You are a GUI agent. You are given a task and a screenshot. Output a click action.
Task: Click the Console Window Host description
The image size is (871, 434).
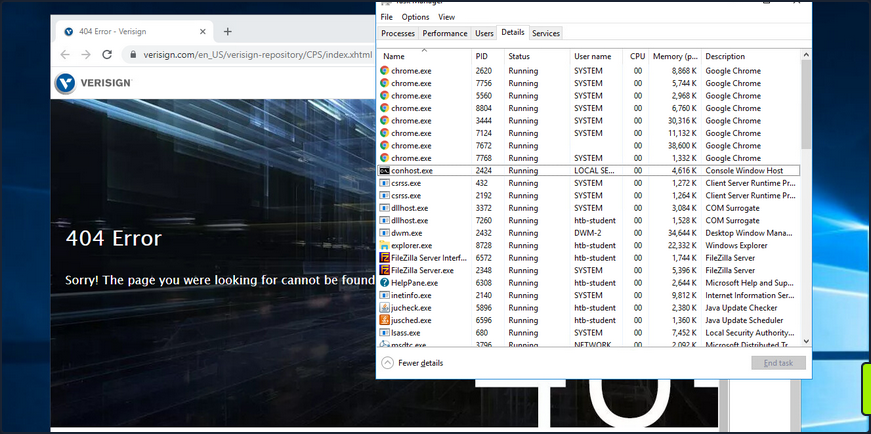pyautogui.click(x=744, y=171)
